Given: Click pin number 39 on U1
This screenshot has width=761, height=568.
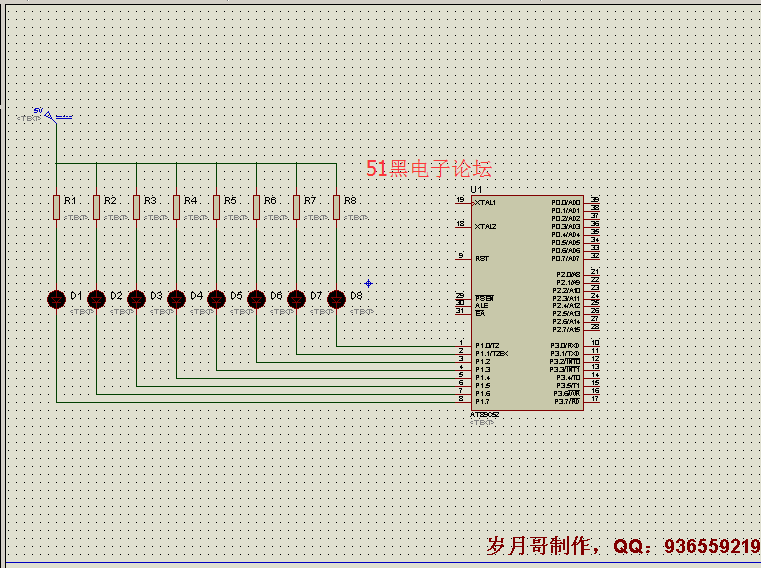Looking at the screenshot, I should pos(595,199).
